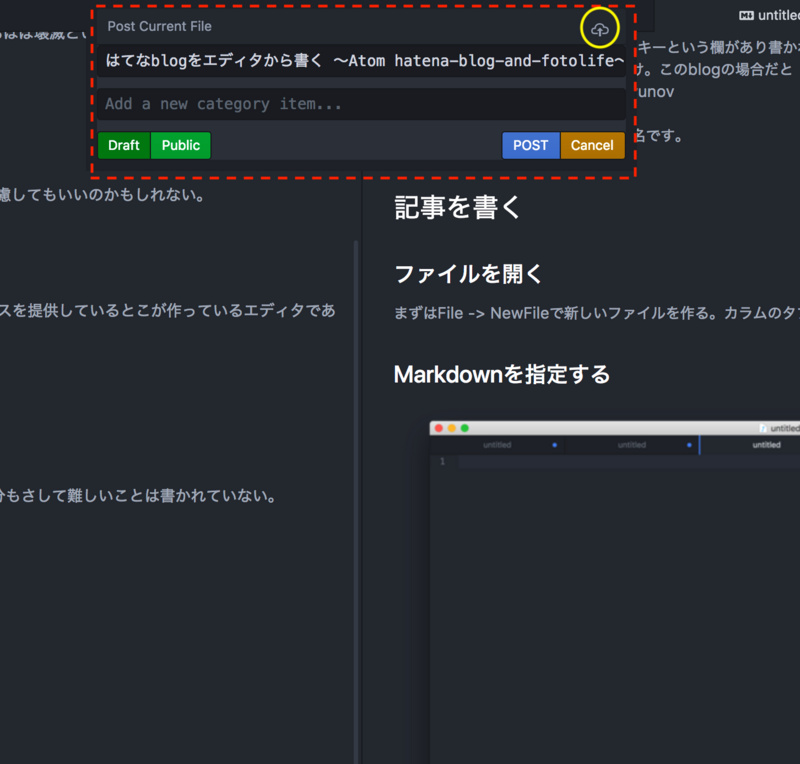Cancel the post dialog
Screen dimensions: 800x764
[x=592, y=145]
